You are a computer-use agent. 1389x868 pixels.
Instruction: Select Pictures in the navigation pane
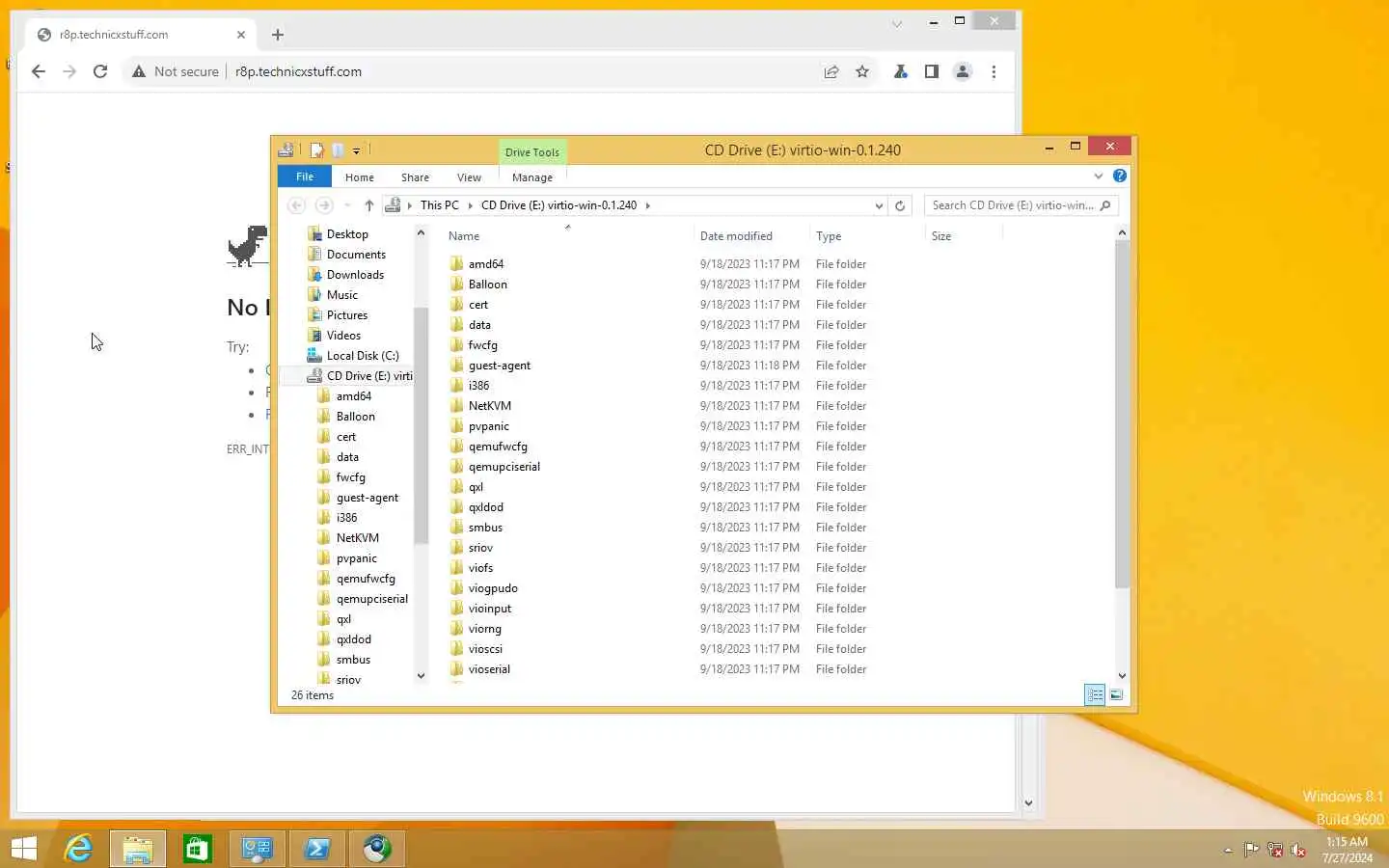point(347,315)
